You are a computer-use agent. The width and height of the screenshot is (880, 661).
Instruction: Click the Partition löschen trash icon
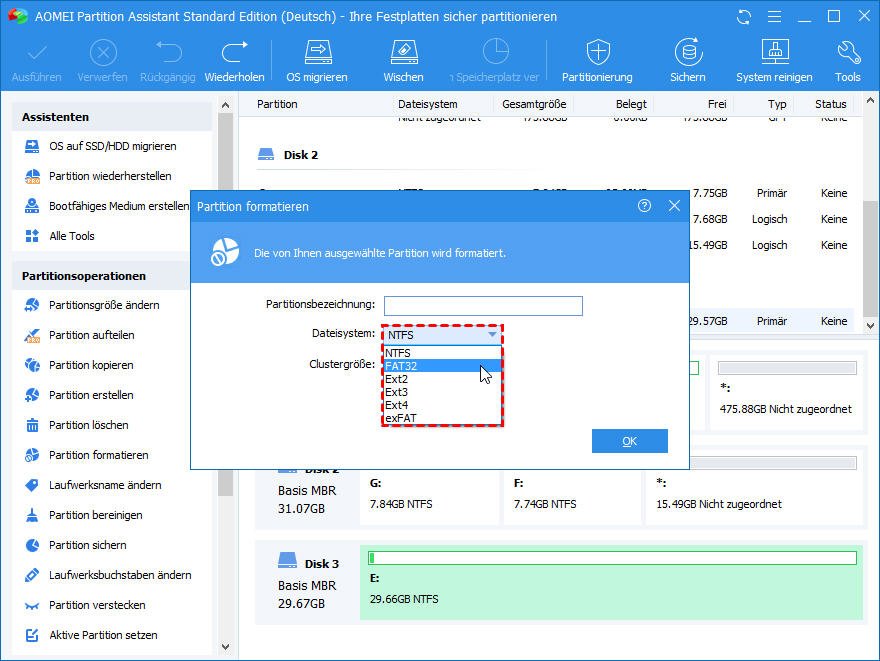tap(32, 425)
